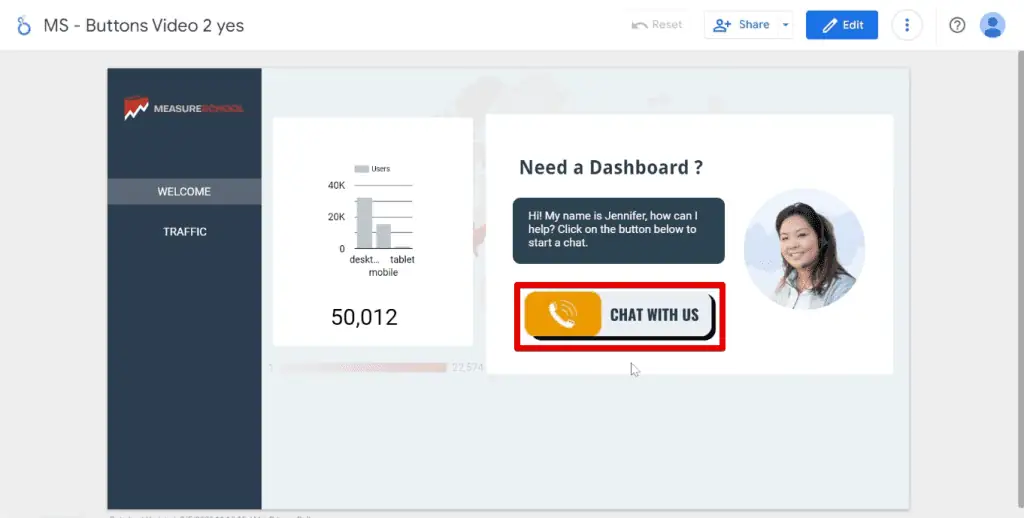The height and width of the screenshot is (518, 1024).
Task: Click the Share button
Action: point(742,25)
